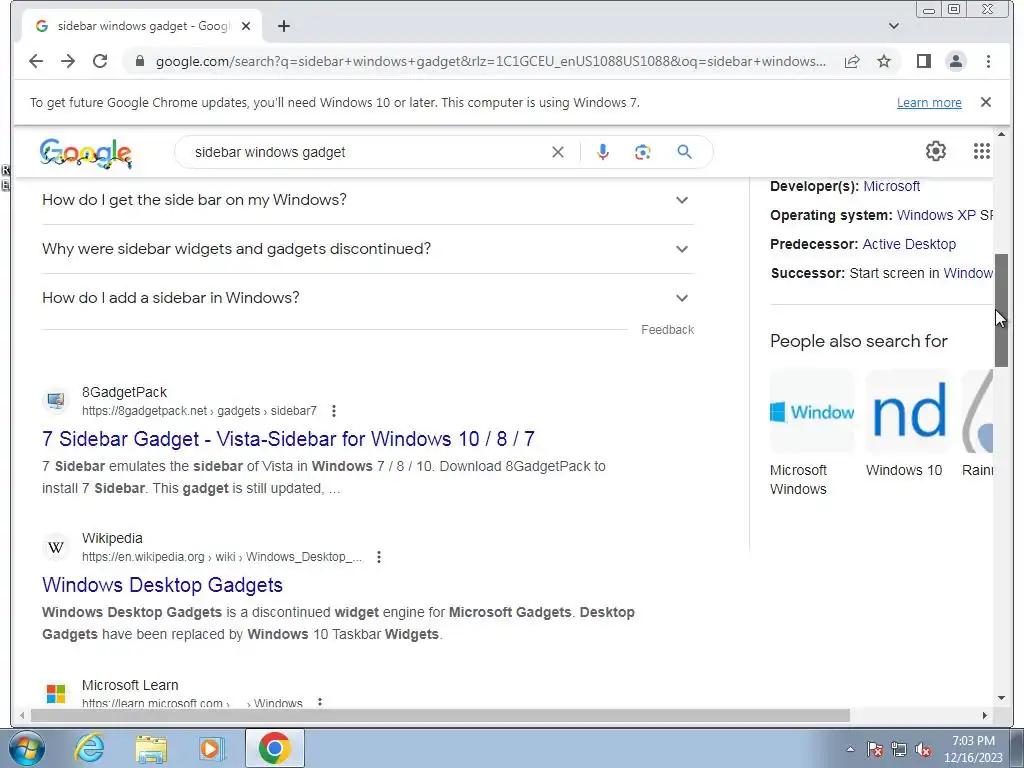Open Chrome three-dot menu
Screen dimensions: 1024x768
click(x=988, y=61)
